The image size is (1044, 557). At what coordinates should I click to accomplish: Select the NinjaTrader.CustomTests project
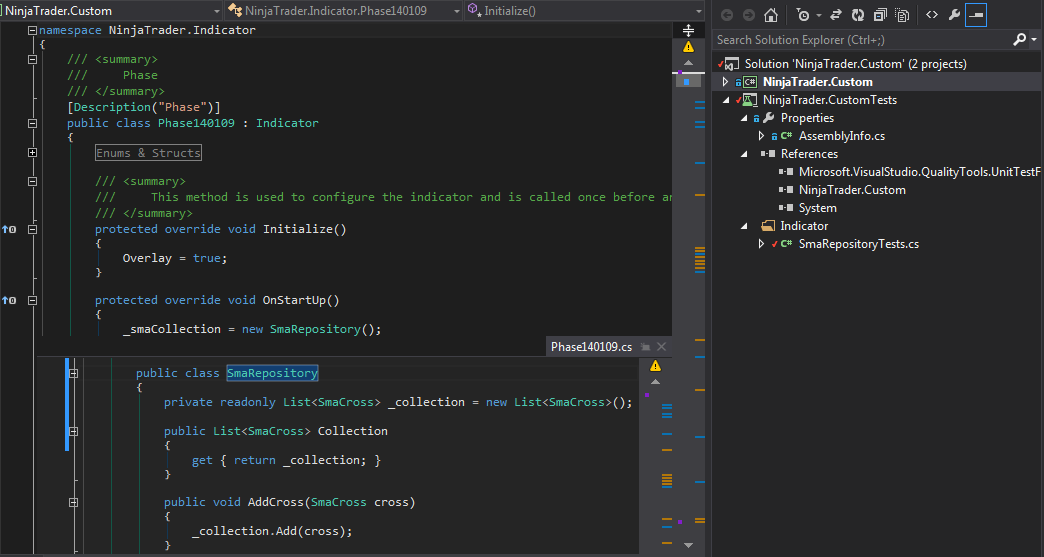click(830, 100)
